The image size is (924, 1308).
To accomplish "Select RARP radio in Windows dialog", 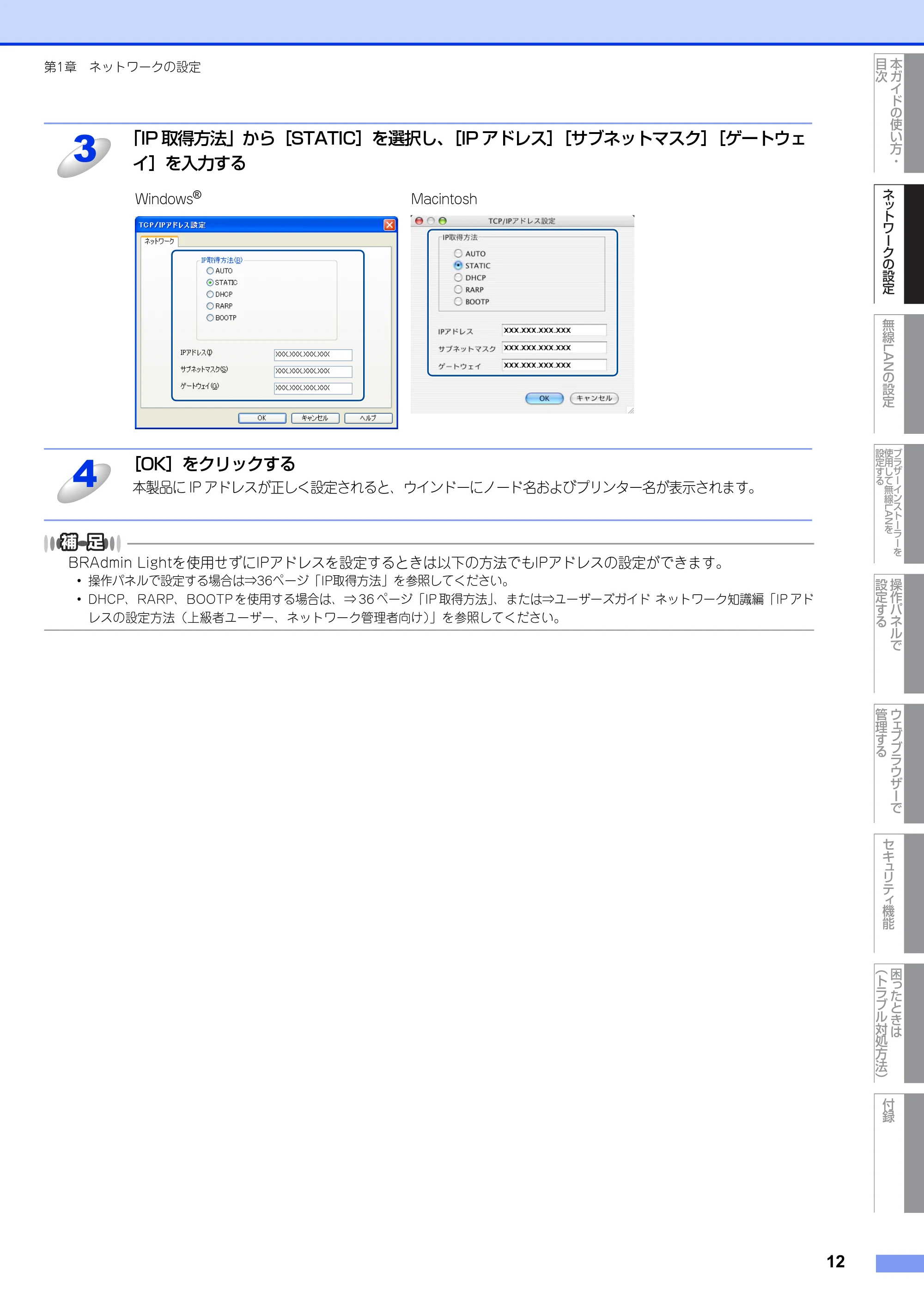I will coord(210,306).
